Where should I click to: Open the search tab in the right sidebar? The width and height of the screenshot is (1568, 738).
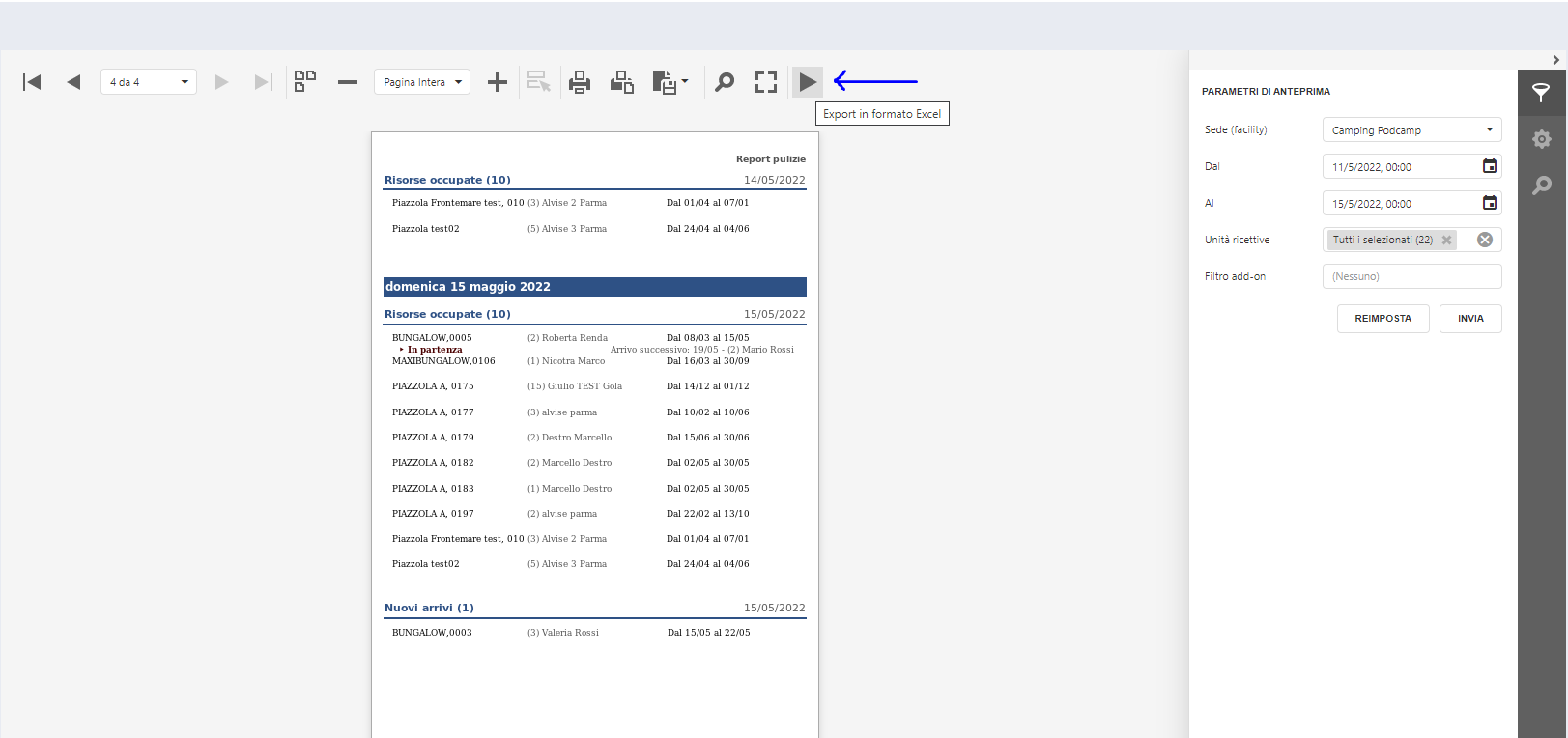1542,184
